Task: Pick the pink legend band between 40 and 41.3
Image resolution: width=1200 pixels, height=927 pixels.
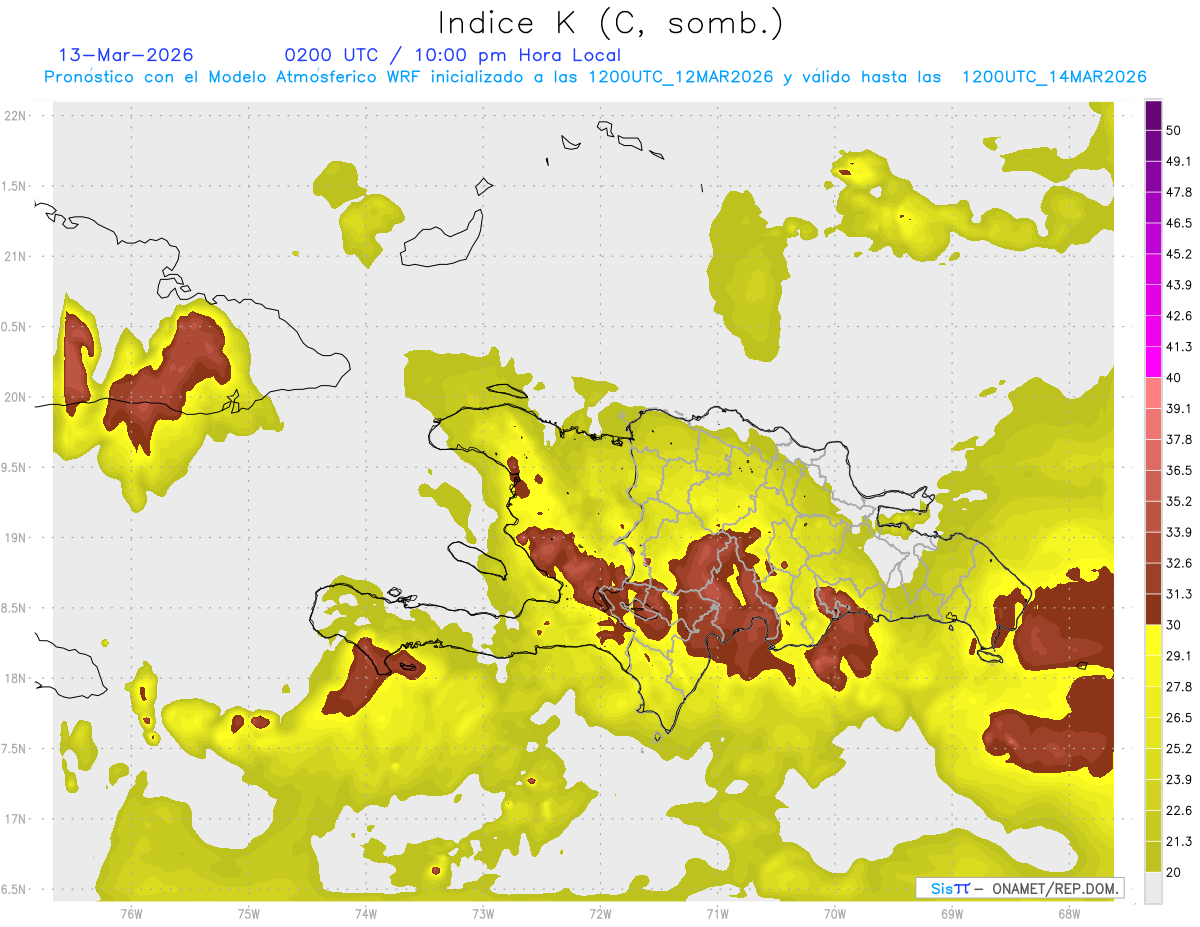Action: tap(1153, 362)
